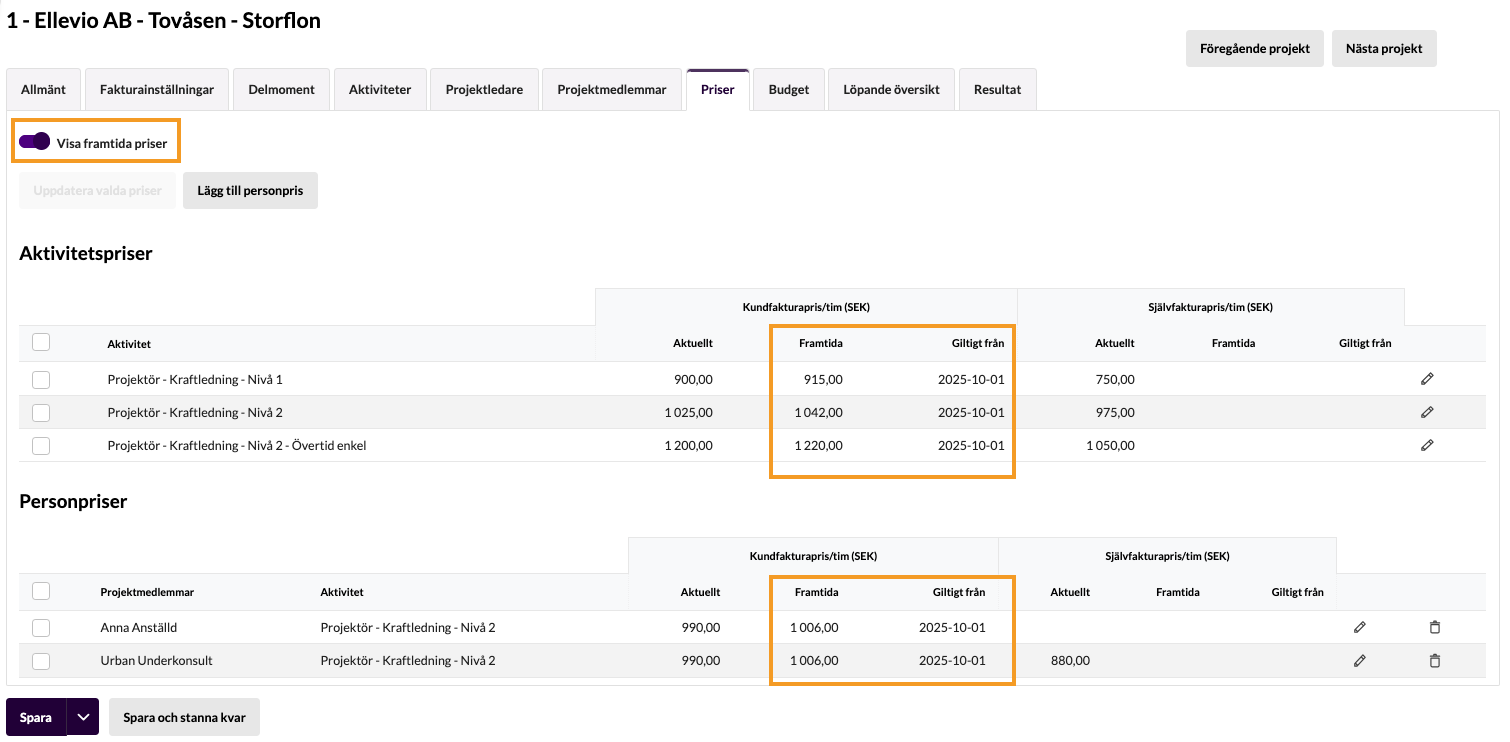The width and height of the screenshot is (1510, 742).
Task: Open the Resultat tab
Action: coord(997,89)
